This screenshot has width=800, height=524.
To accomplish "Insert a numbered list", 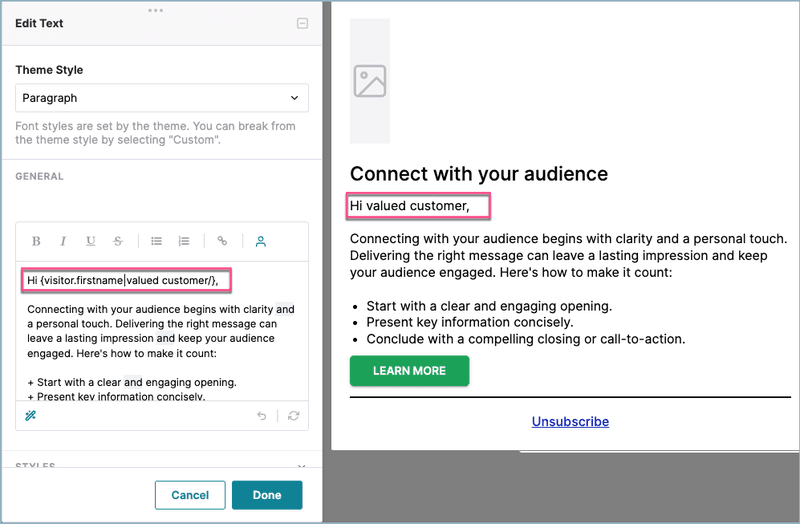I will pyautogui.click(x=184, y=241).
